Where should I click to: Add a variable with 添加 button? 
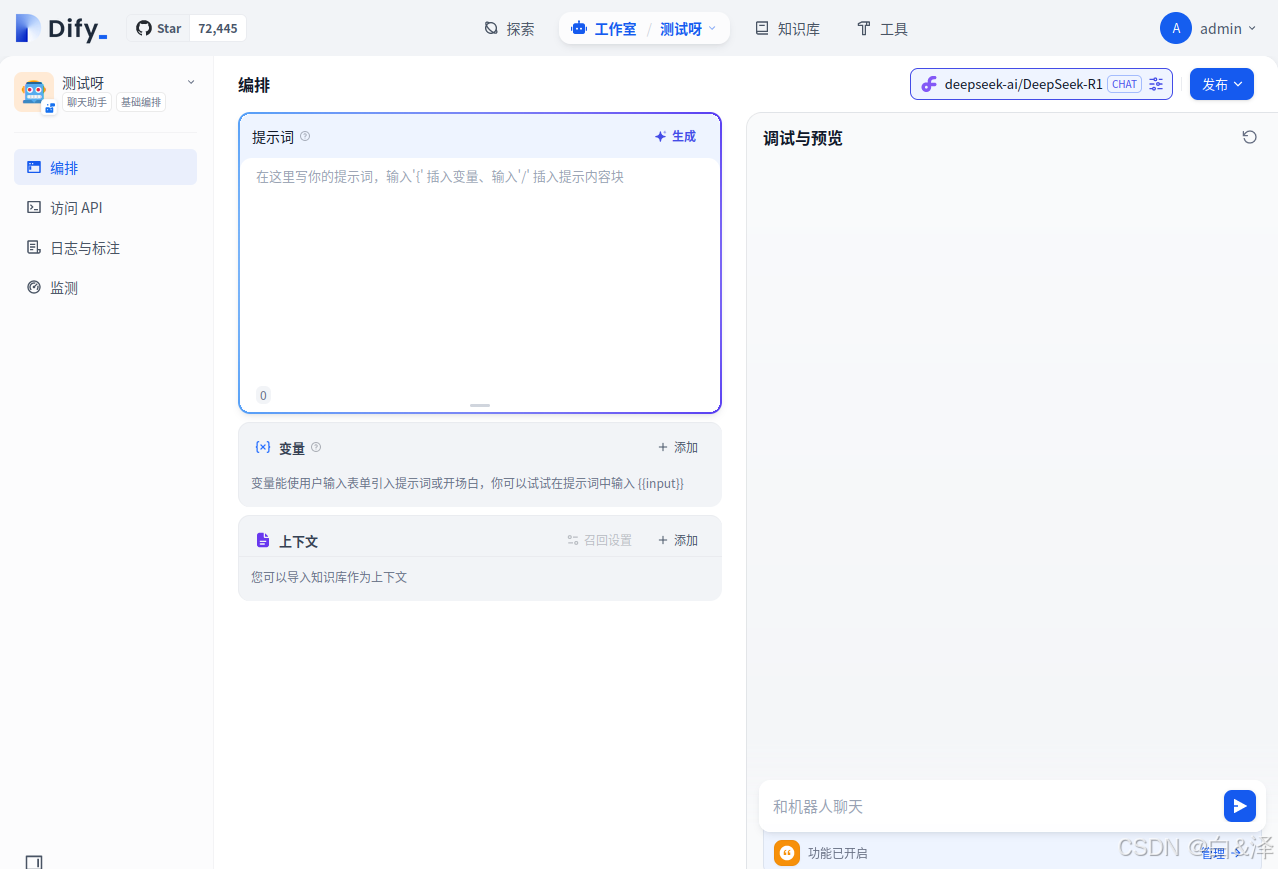coord(677,448)
